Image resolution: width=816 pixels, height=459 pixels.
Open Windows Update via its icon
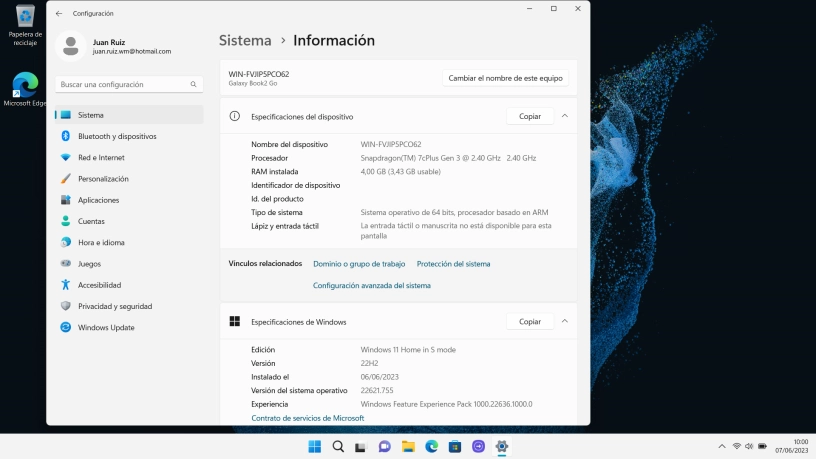(66, 327)
